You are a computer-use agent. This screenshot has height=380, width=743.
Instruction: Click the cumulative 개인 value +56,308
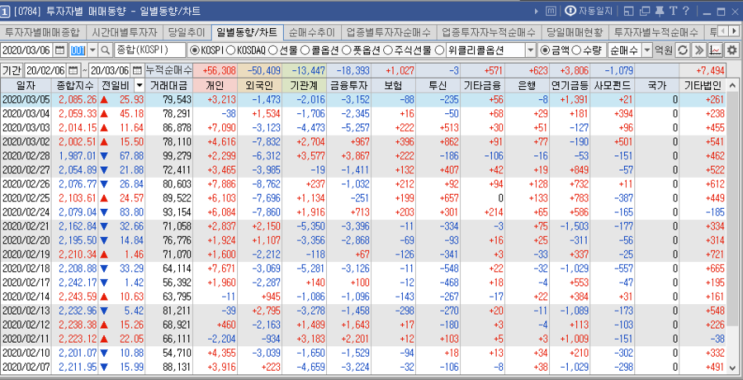tap(215, 71)
